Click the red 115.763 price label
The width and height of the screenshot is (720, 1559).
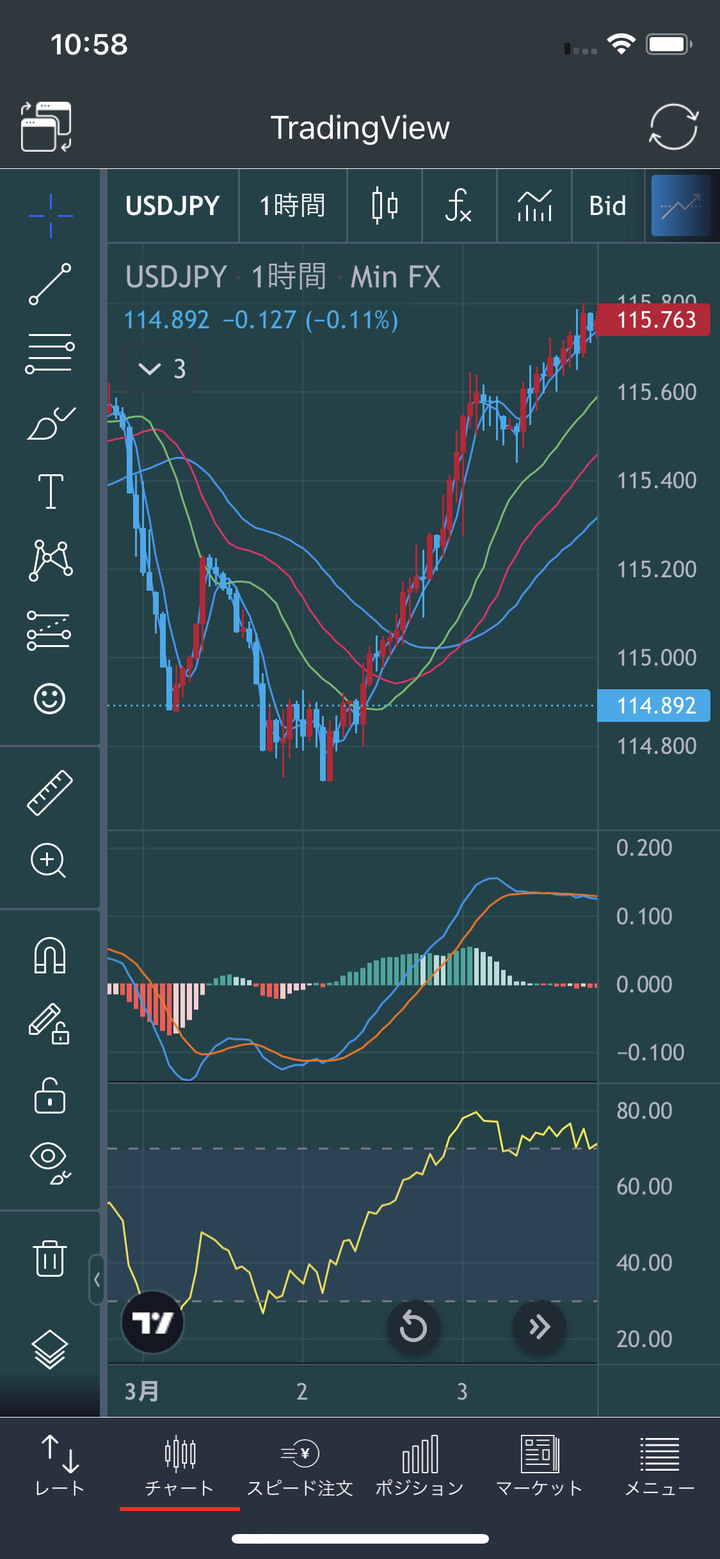[654, 320]
